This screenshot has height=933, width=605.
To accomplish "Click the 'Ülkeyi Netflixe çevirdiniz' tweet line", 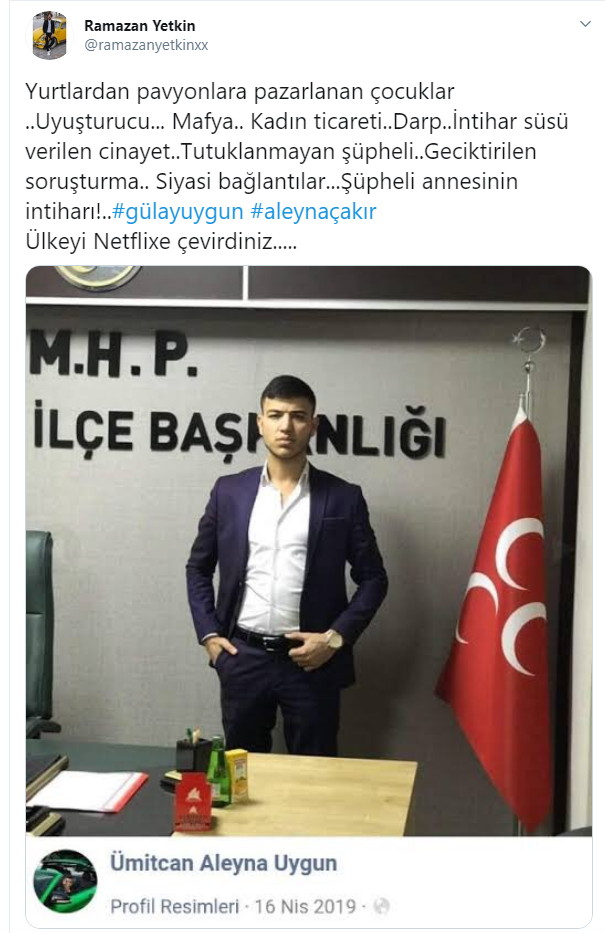I will [x=161, y=241].
